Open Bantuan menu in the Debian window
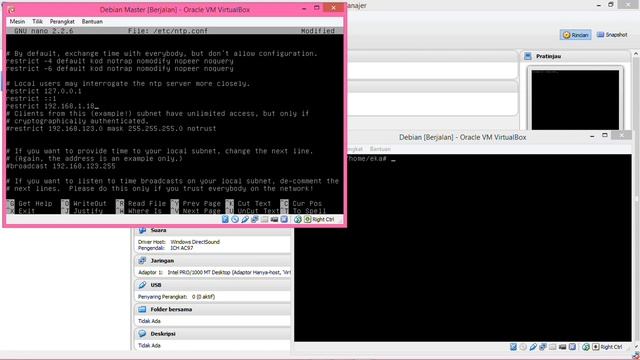Screen dimensions: 640x360 380,149
